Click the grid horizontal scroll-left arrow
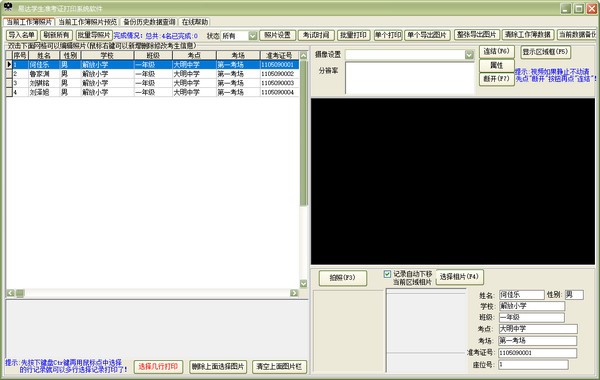 tap(10, 293)
